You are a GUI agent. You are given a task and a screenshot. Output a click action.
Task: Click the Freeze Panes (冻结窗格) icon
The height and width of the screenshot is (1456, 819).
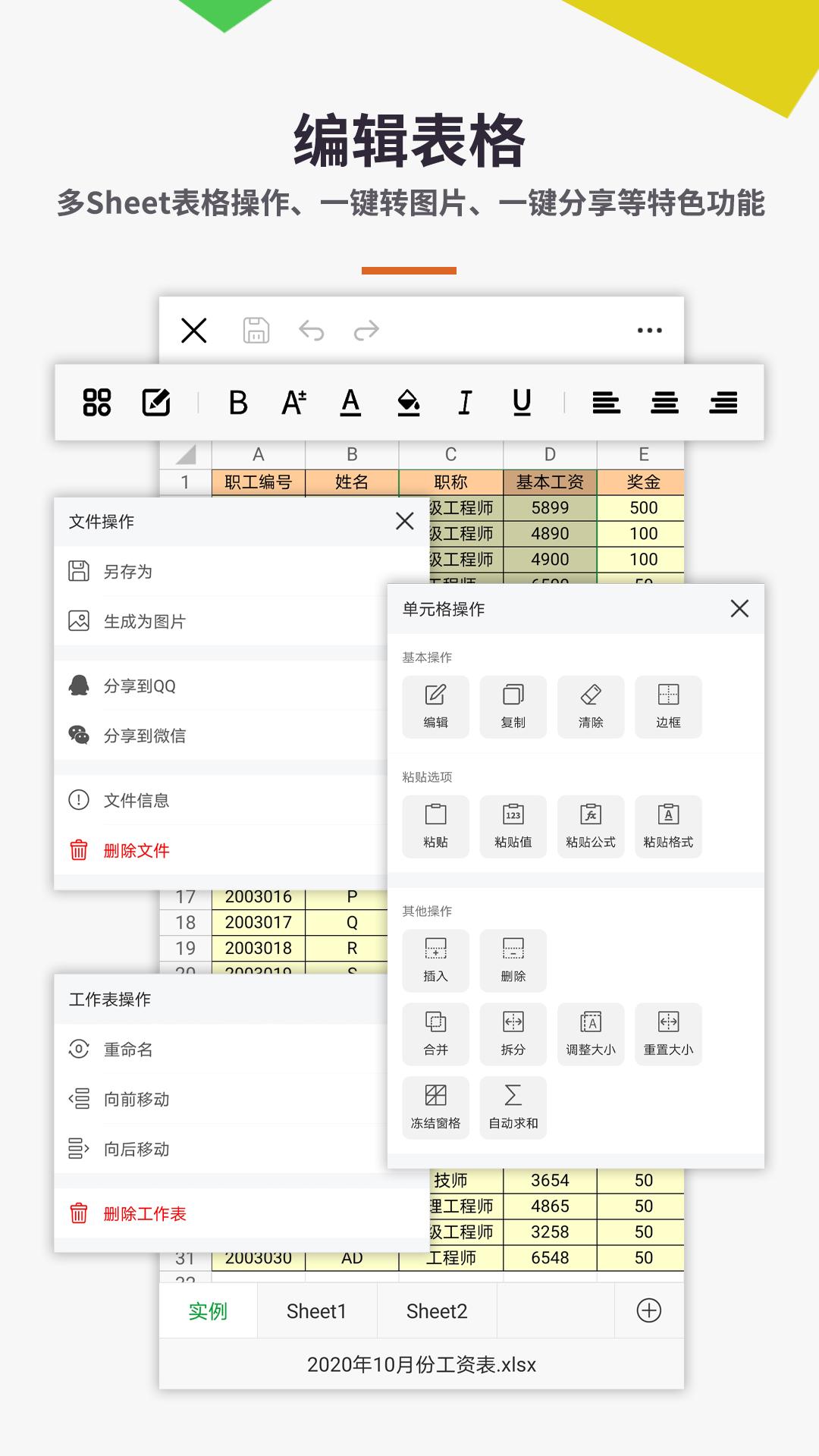coord(435,1106)
